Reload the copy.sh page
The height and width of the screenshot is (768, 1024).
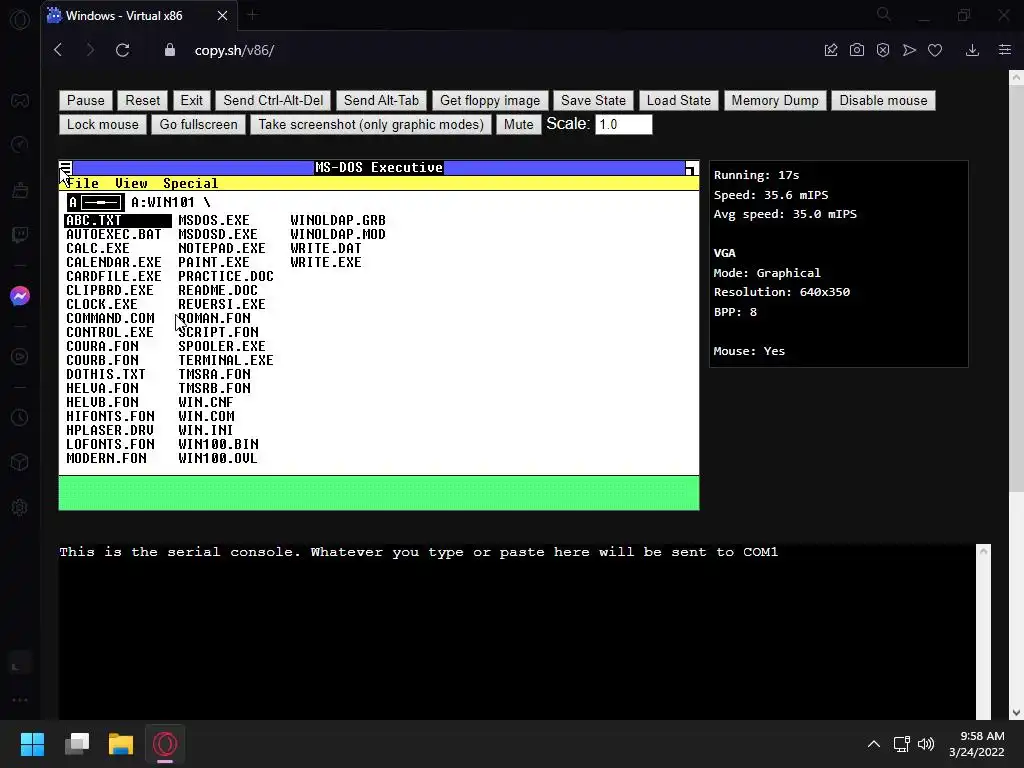[123, 50]
